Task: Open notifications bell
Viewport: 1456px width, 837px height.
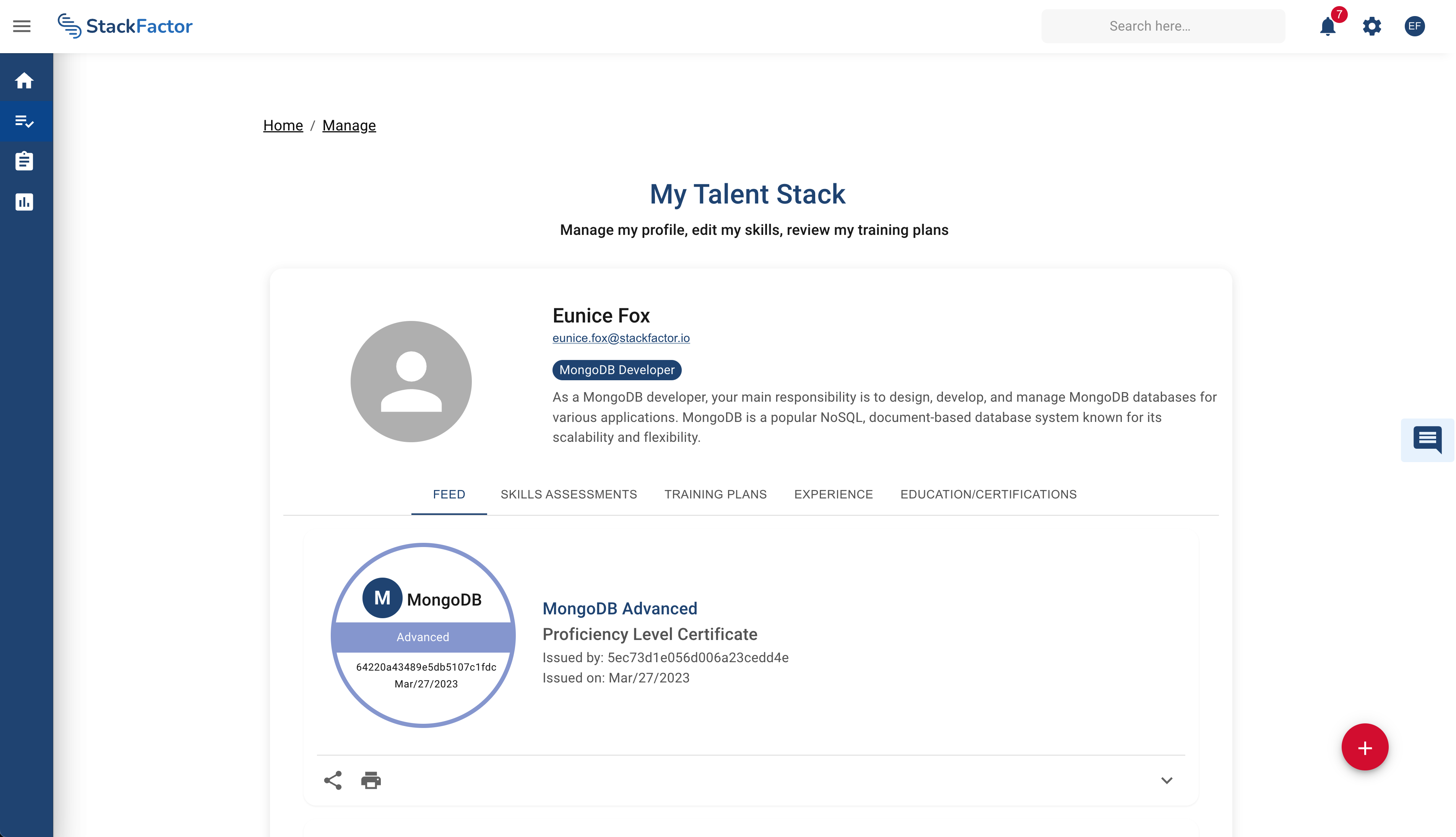Action: (1327, 26)
